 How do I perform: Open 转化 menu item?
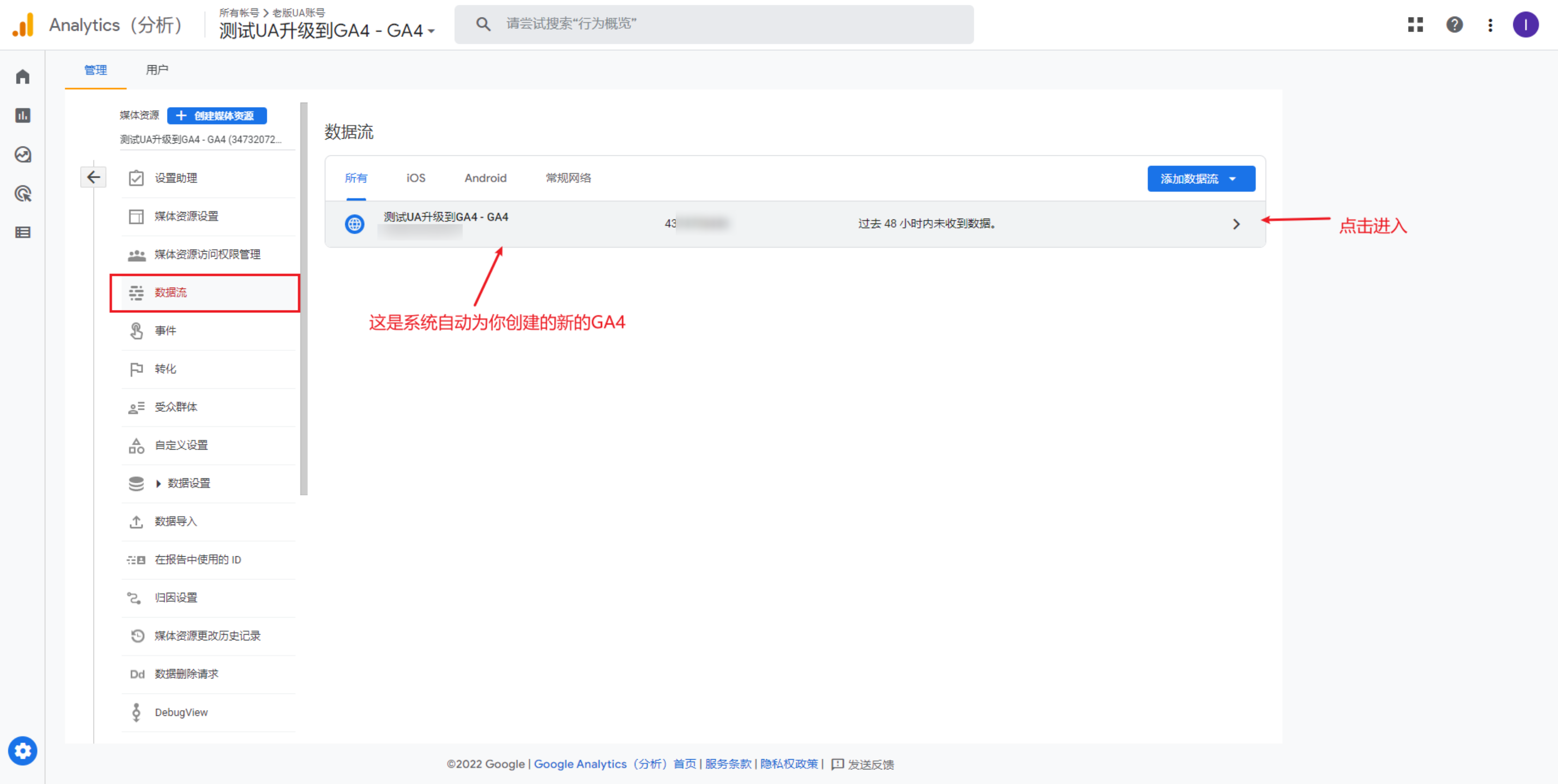[x=165, y=369]
